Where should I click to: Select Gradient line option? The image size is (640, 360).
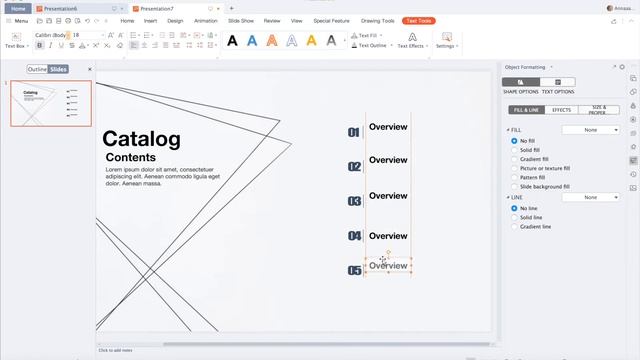pyautogui.click(x=514, y=227)
